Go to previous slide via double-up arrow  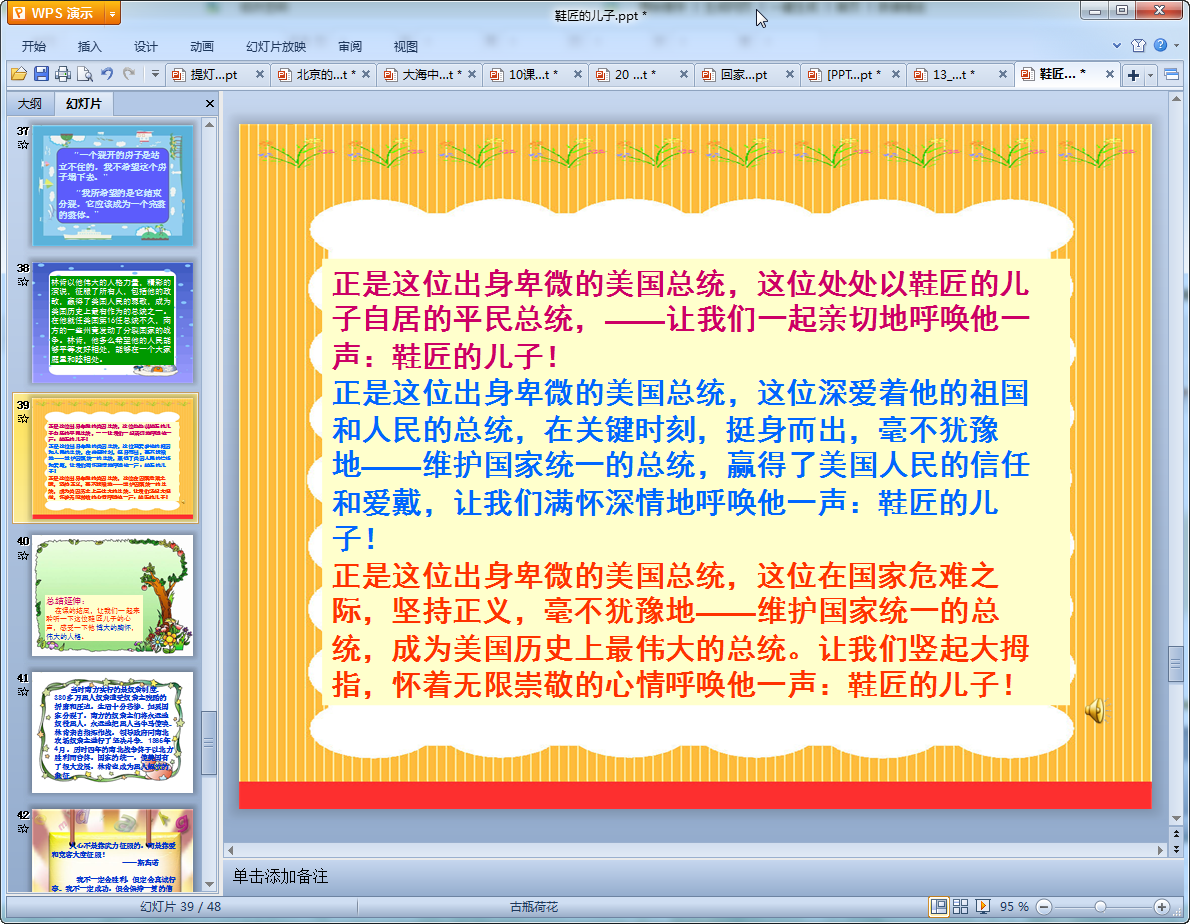[x=1176, y=834]
